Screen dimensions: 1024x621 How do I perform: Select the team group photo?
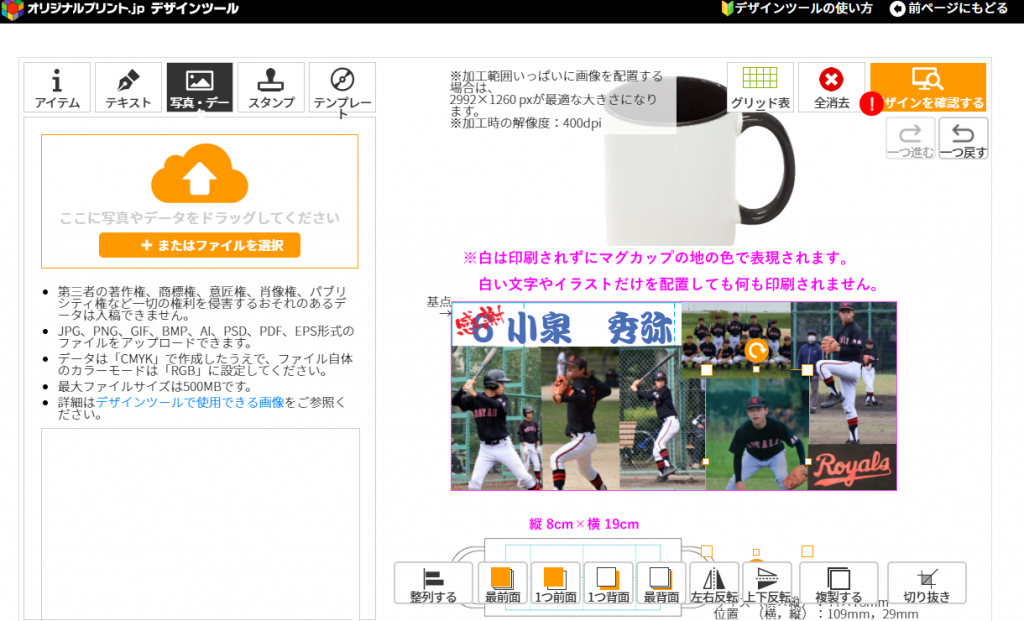tap(736, 340)
